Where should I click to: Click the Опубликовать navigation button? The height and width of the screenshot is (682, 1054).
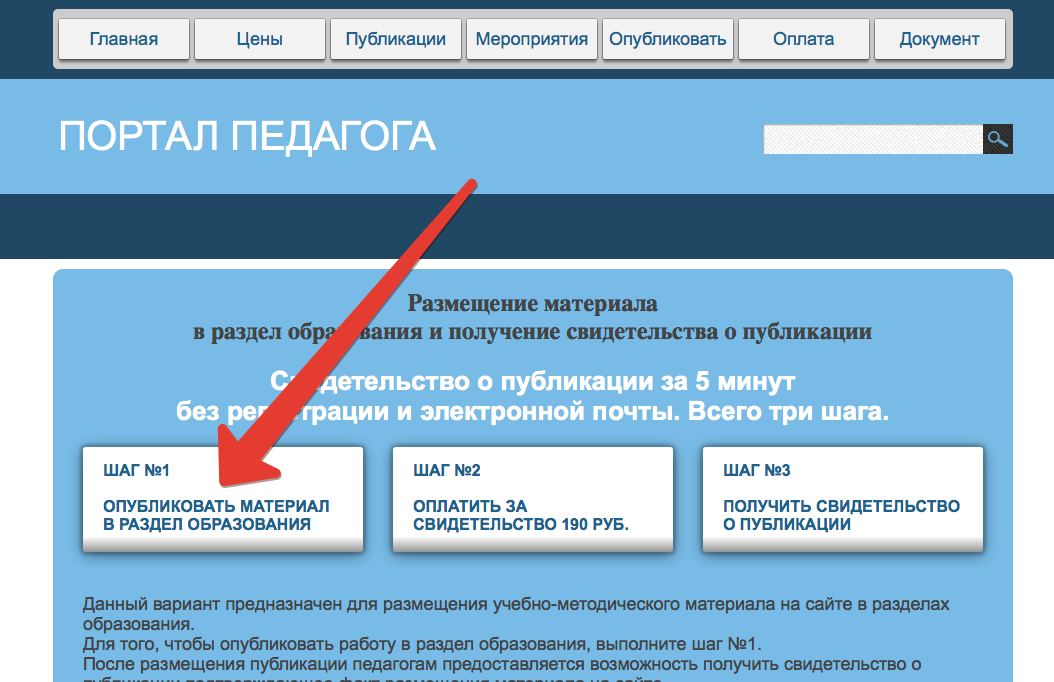point(667,39)
